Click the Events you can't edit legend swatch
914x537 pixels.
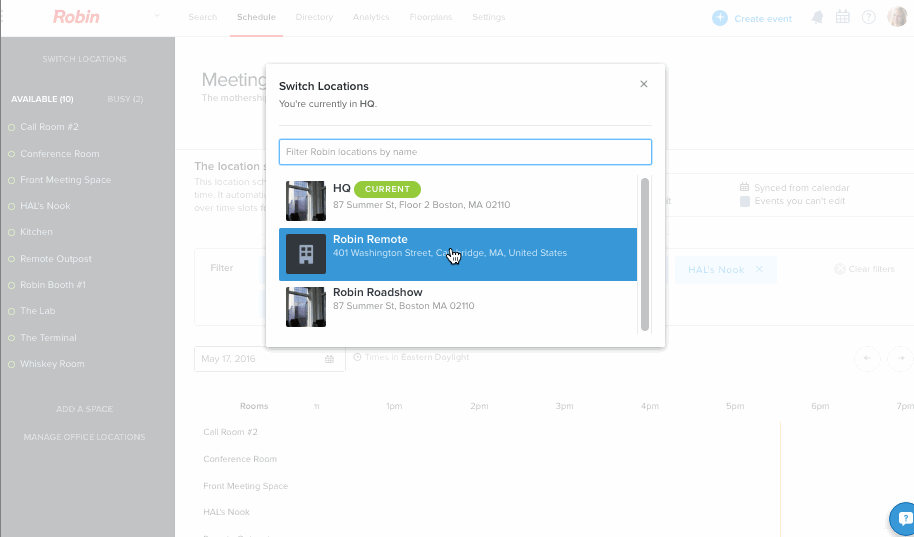coord(745,201)
